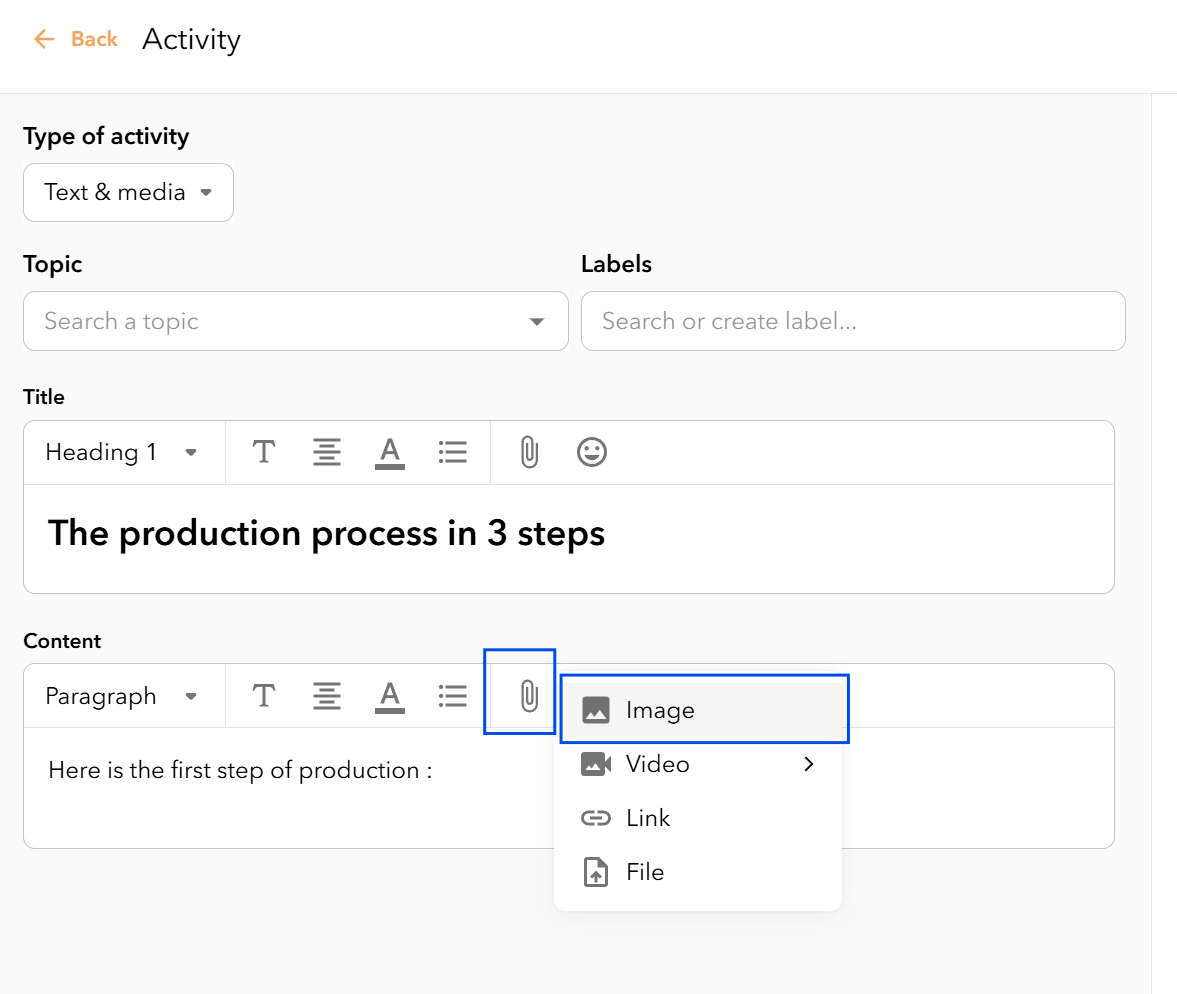
Task: Click the text size icon in Title toolbar
Action: 263,452
